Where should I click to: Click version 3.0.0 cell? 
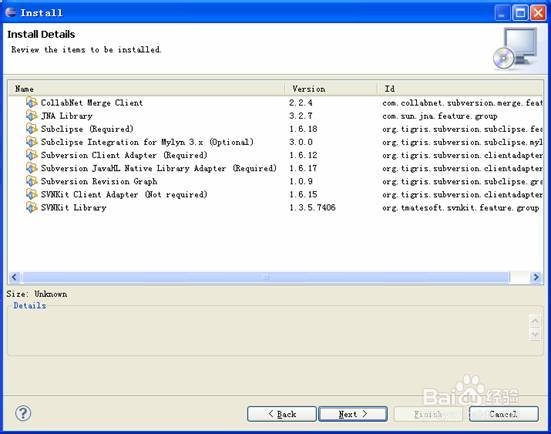coord(301,142)
